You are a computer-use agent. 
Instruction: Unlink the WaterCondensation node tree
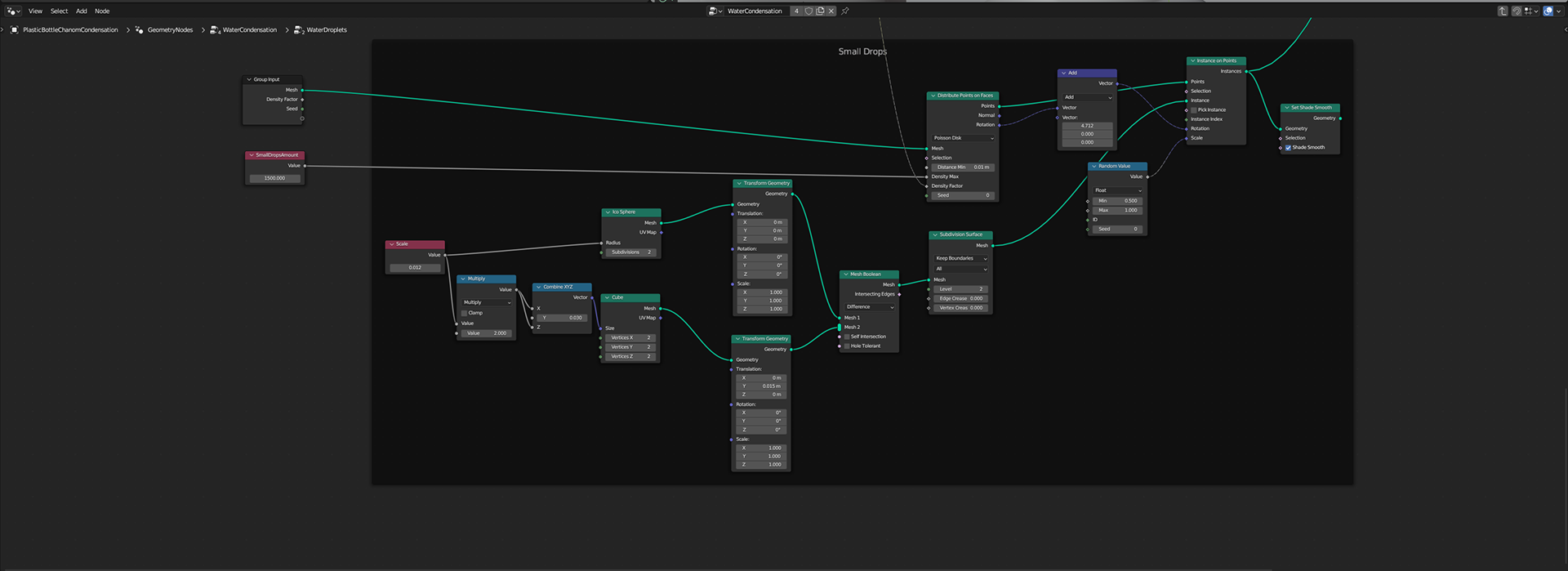pyautogui.click(x=831, y=11)
